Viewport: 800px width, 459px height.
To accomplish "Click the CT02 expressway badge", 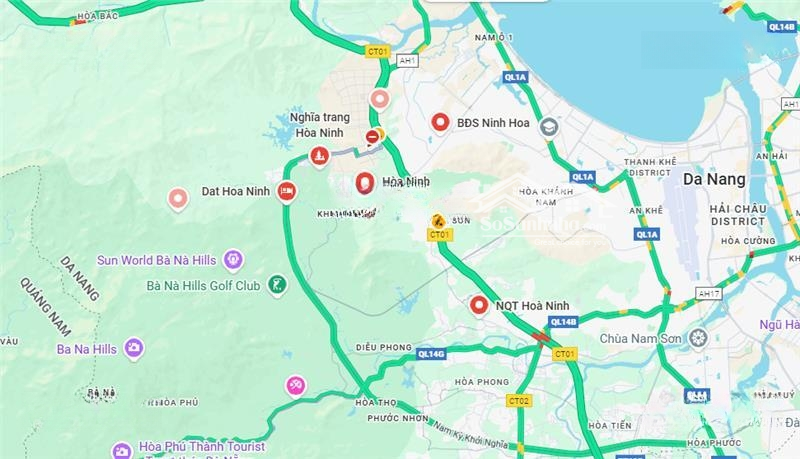I will (x=519, y=401).
